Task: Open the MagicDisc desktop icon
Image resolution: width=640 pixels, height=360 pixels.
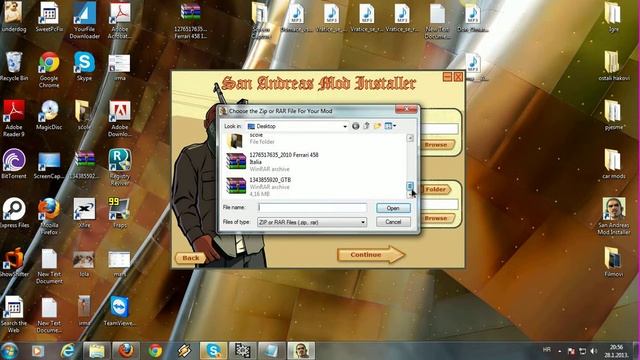Action: 49,116
